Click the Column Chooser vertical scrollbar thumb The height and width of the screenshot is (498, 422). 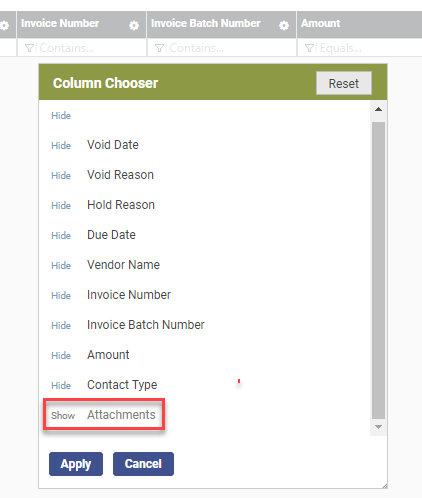[x=378, y=270]
